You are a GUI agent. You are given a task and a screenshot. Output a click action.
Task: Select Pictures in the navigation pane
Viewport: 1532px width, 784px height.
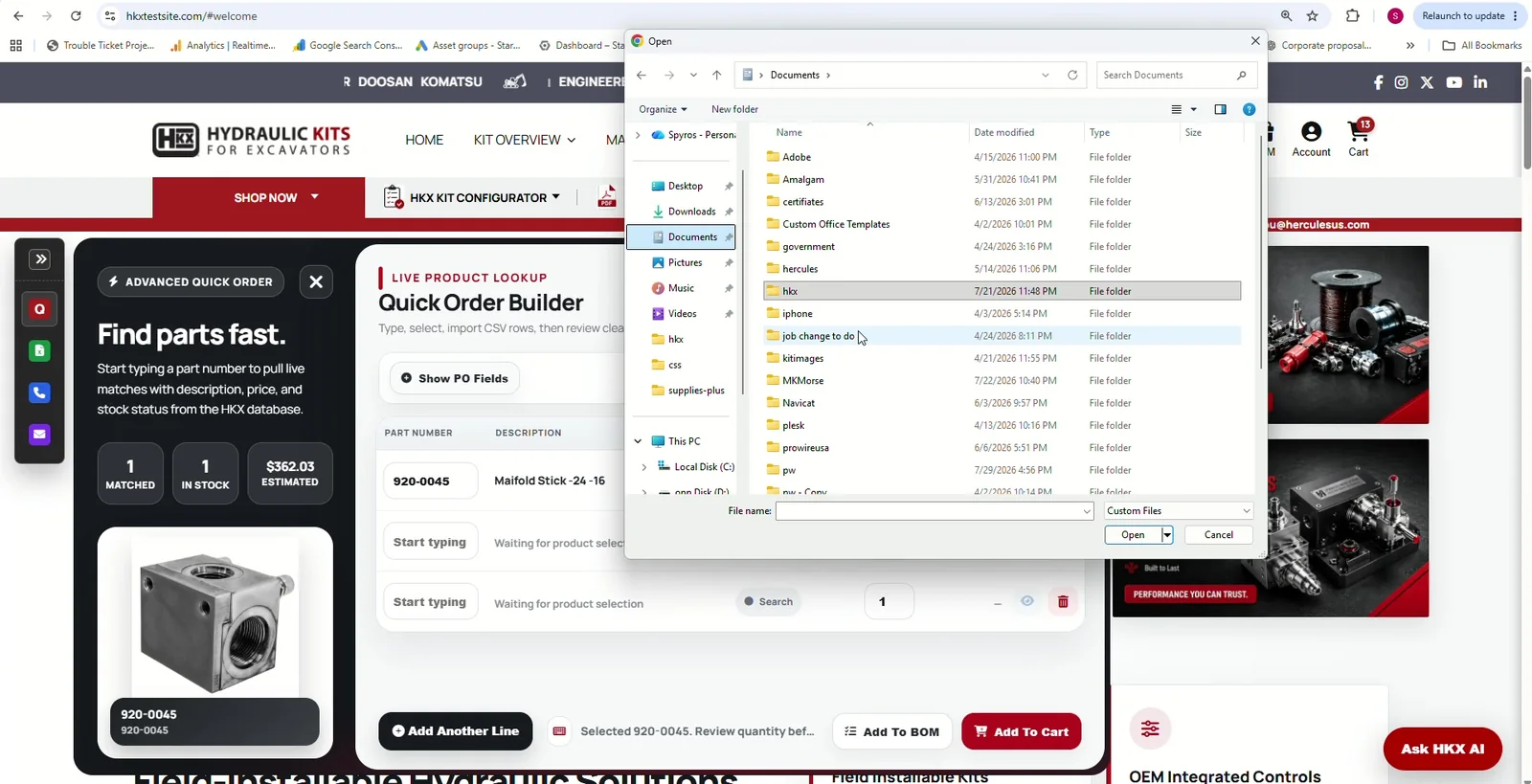point(685,262)
